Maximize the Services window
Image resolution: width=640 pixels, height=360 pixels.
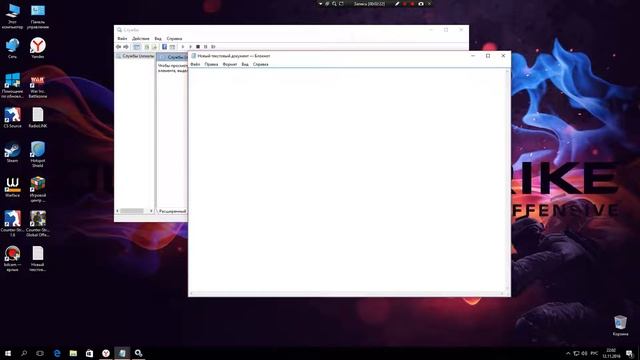click(x=446, y=30)
